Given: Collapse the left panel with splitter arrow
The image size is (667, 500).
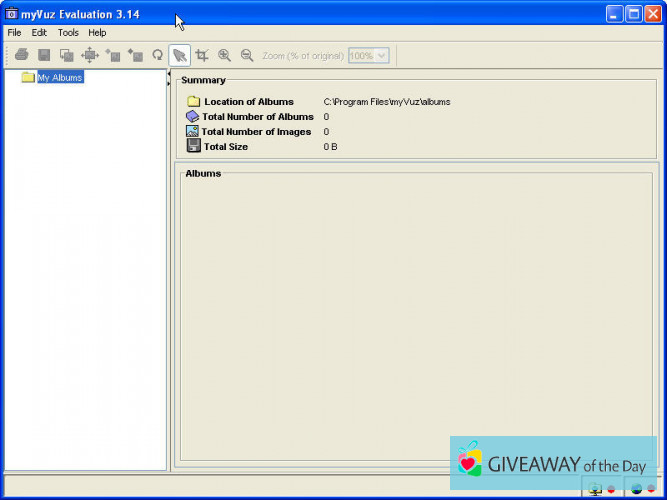Looking at the screenshot, I should [x=169, y=75].
